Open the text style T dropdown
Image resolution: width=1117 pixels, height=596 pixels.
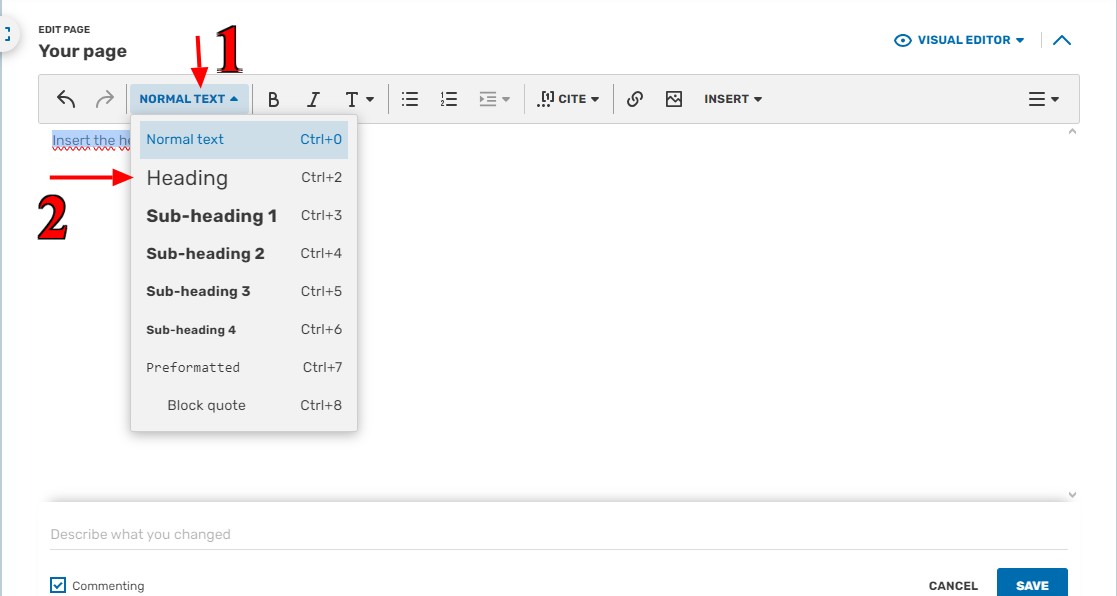coord(360,99)
